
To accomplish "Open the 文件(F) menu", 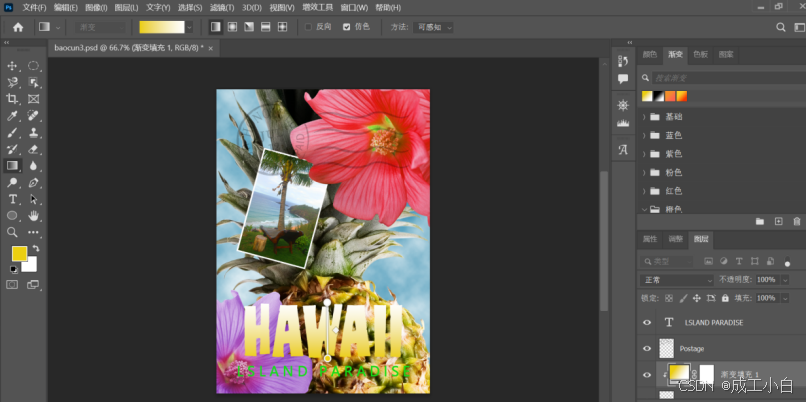I will coord(34,8).
